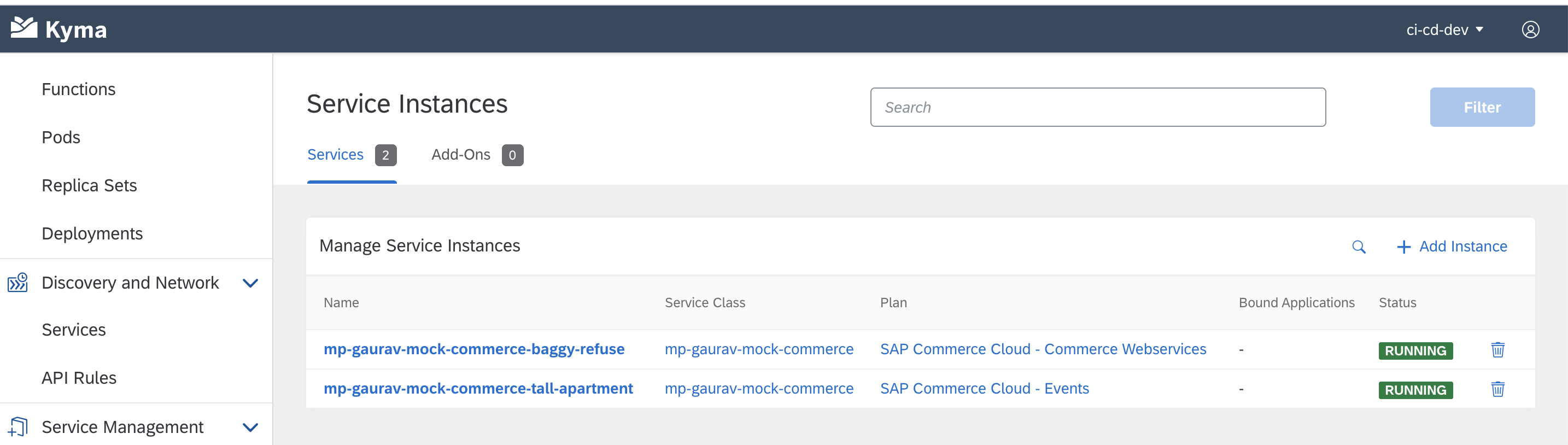The height and width of the screenshot is (445, 1568).
Task: Focus the Search input field
Action: [1097, 107]
